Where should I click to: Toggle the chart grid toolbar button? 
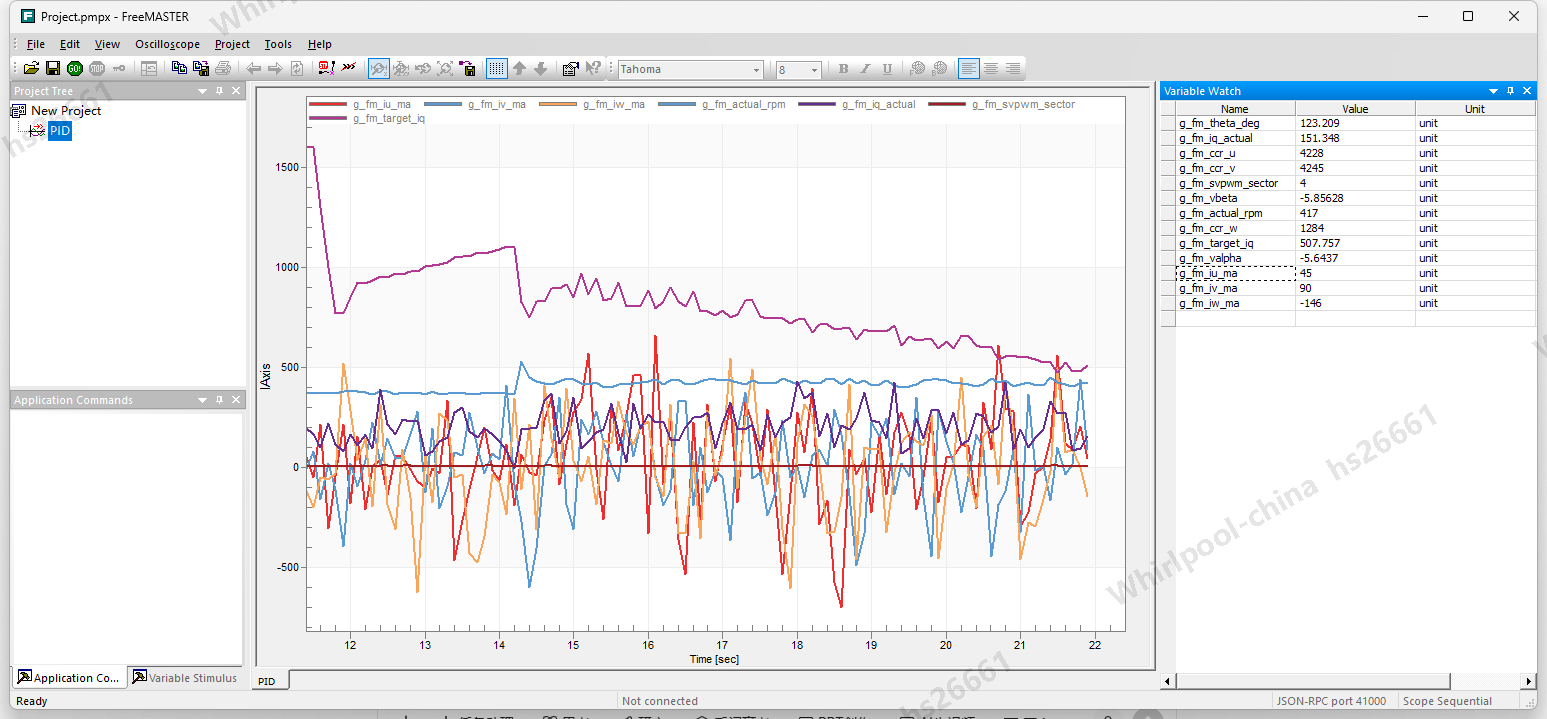(x=497, y=69)
